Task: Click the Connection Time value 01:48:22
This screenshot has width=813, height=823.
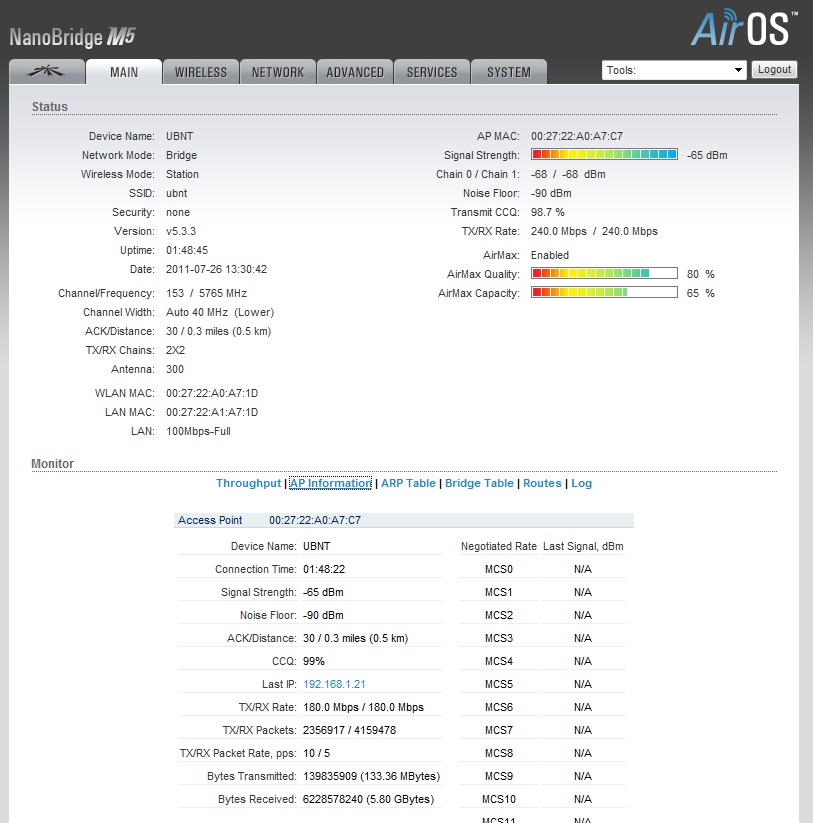Action: pyautogui.click(x=324, y=569)
